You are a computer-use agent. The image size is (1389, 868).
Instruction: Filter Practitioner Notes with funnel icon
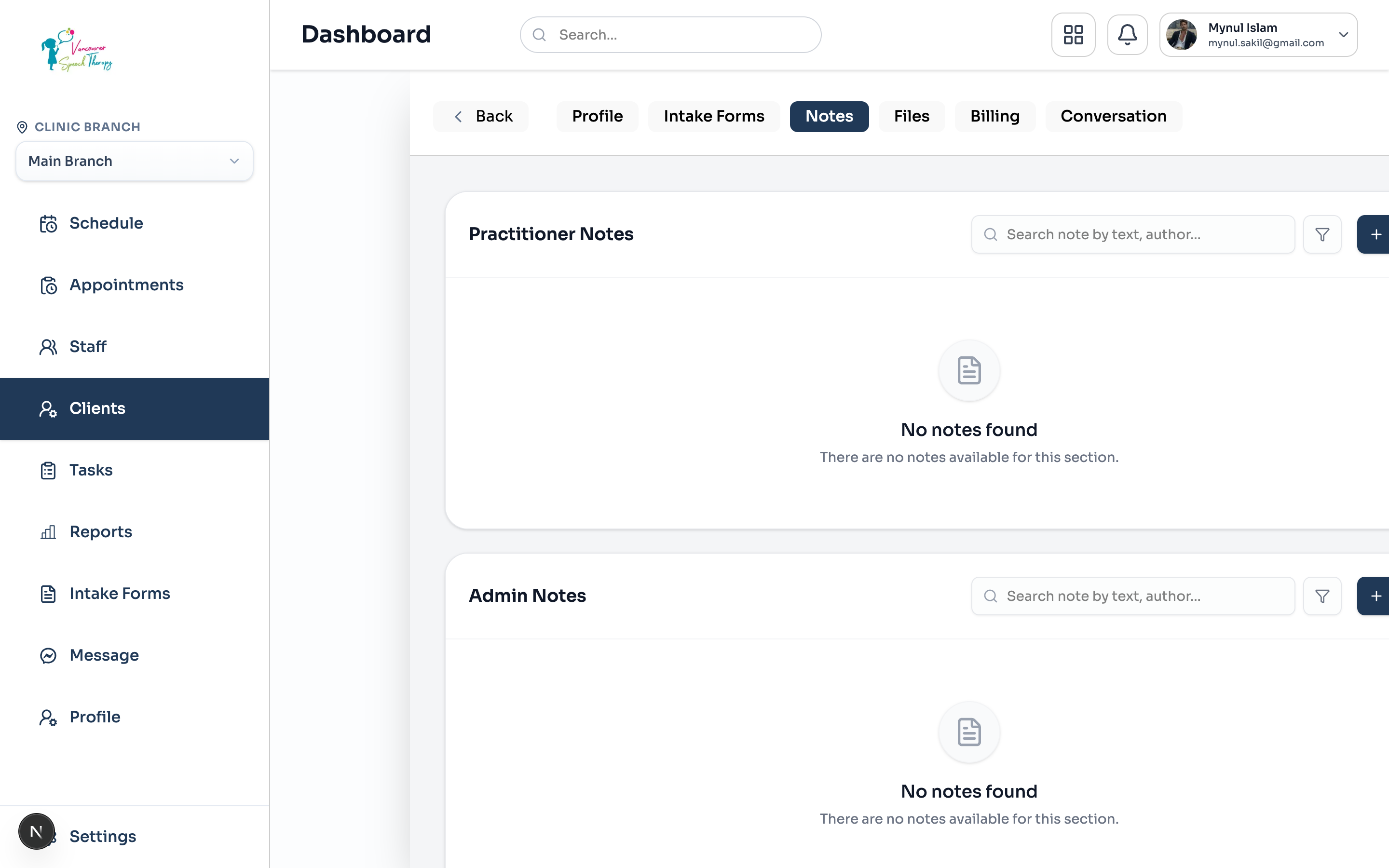click(x=1322, y=234)
